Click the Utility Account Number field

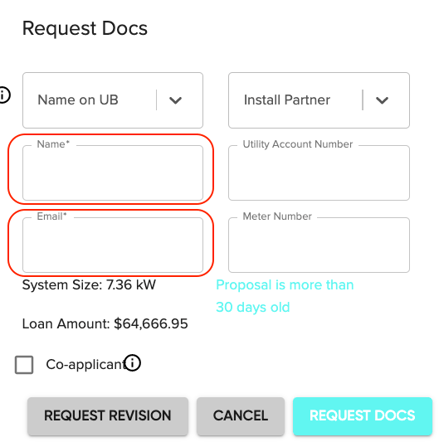coord(319,173)
